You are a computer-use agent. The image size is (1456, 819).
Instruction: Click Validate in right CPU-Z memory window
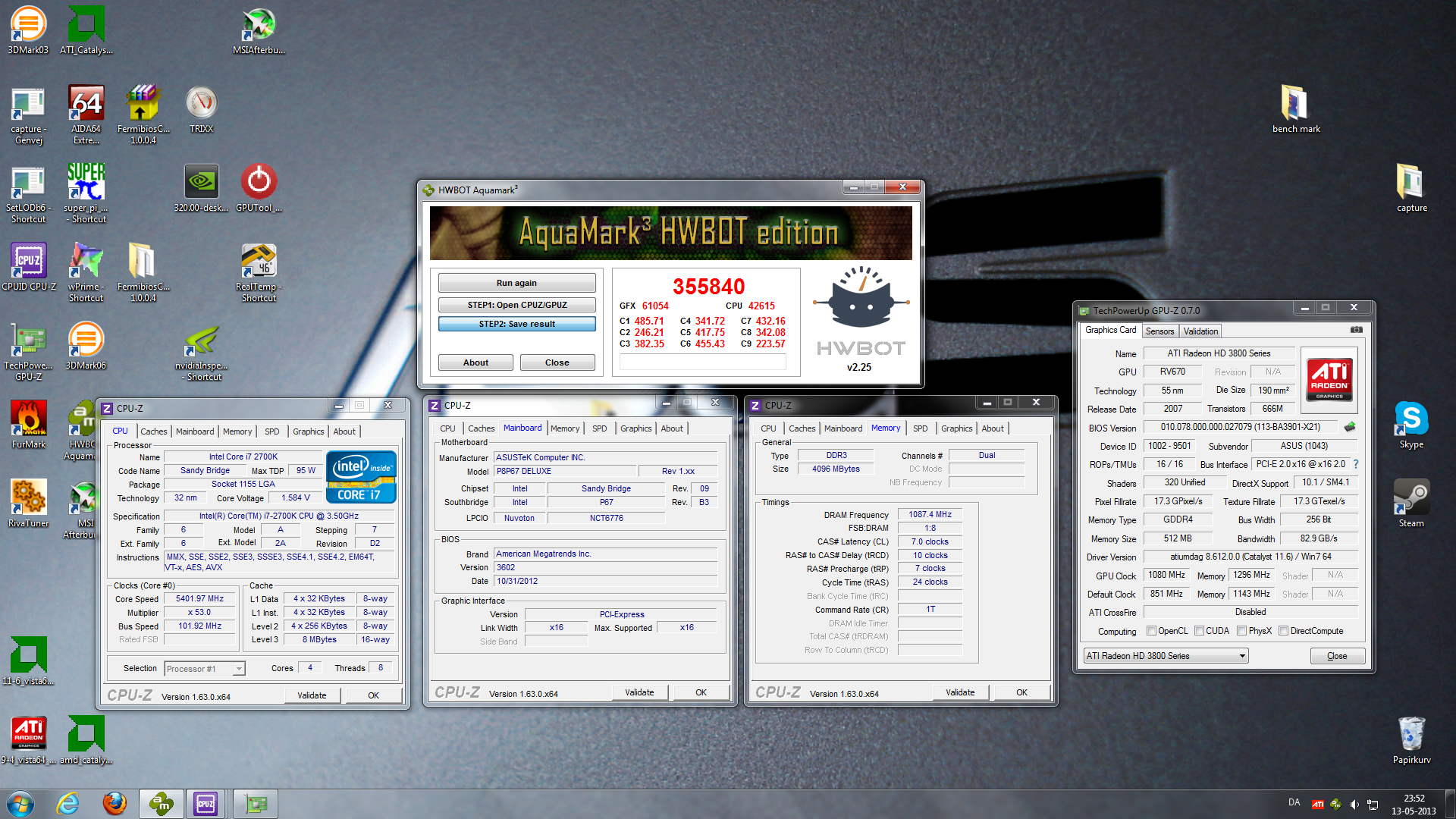pyautogui.click(x=960, y=692)
